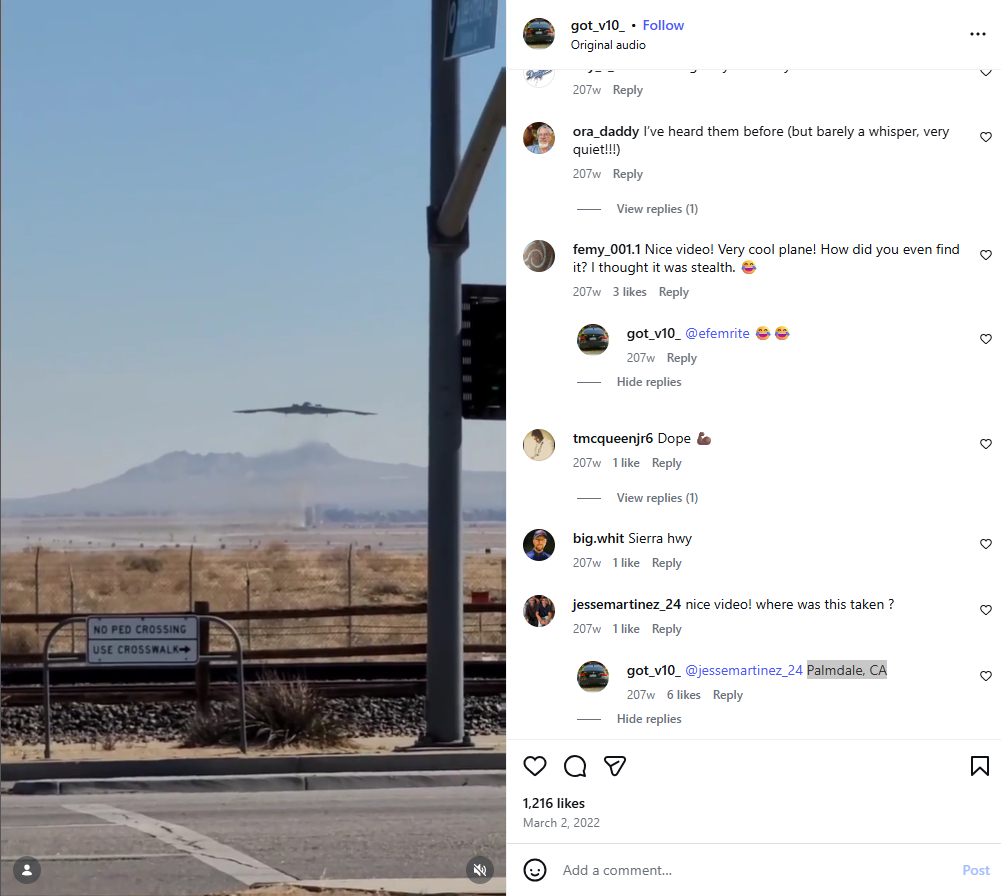Image resolution: width=1001 pixels, height=896 pixels.
Task: Reply to femy_001.1's comment
Action: tap(674, 292)
